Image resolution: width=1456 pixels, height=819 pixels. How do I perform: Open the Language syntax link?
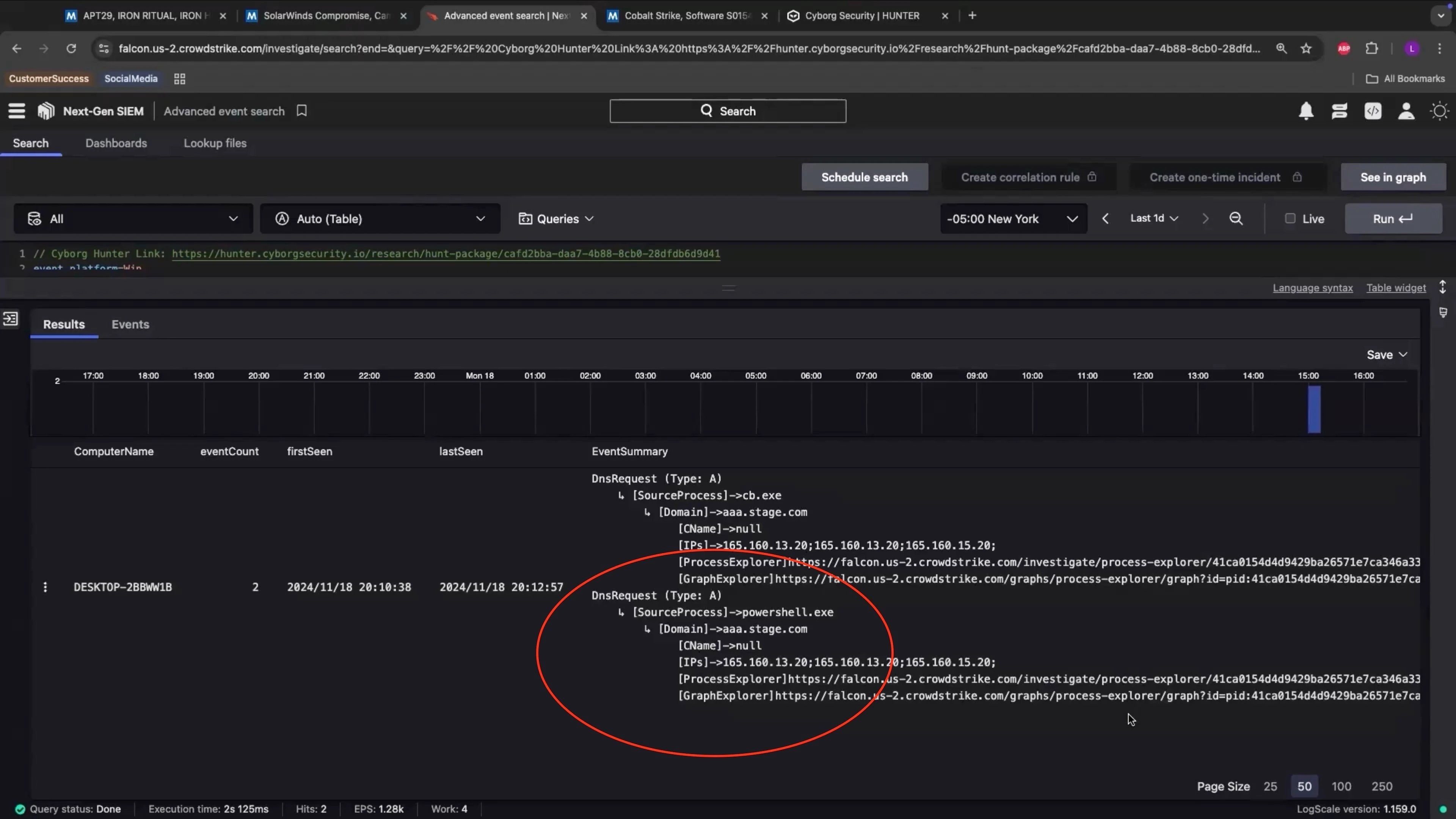tap(1312, 288)
